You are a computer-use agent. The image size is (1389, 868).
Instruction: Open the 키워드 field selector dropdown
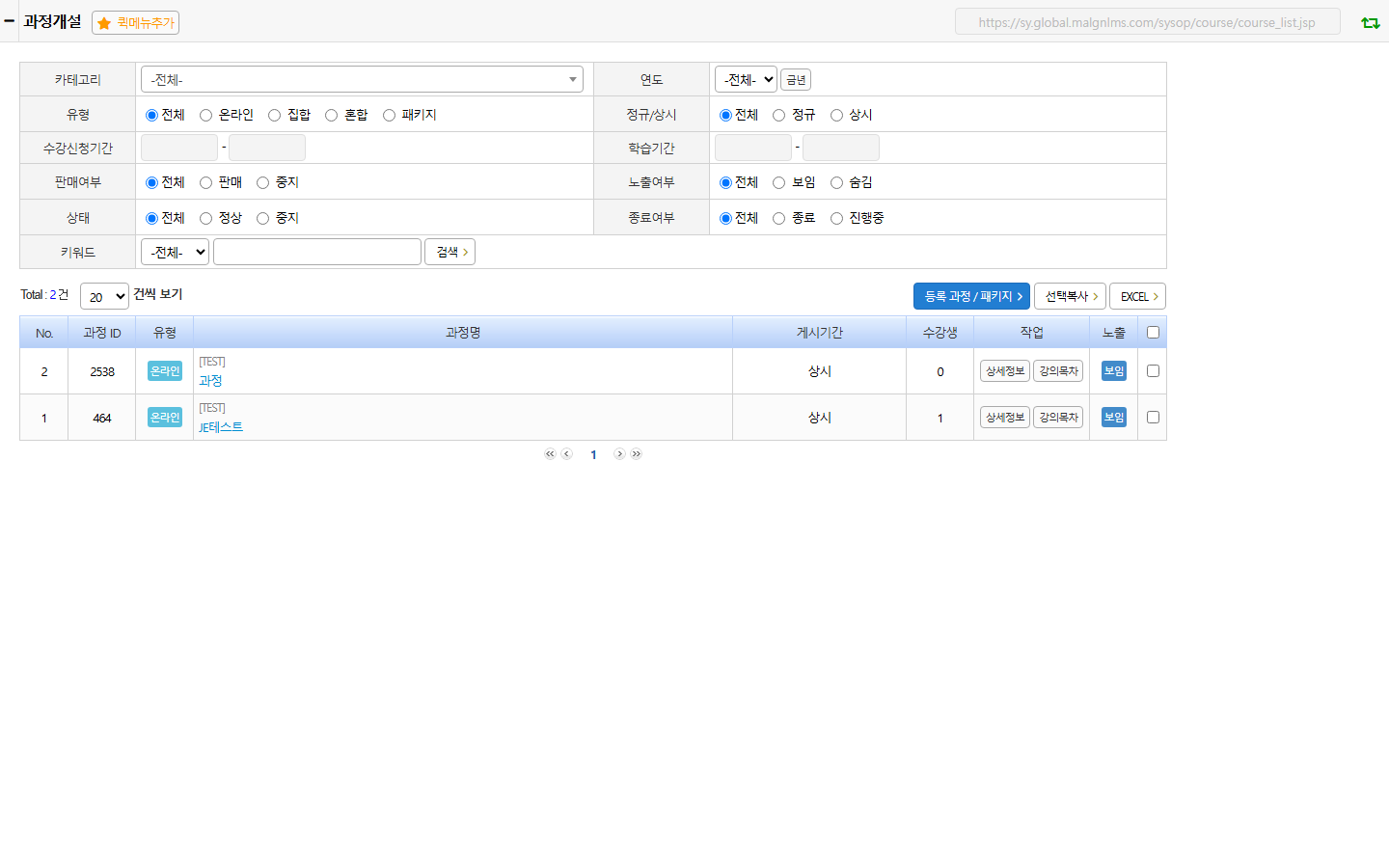[x=175, y=252]
